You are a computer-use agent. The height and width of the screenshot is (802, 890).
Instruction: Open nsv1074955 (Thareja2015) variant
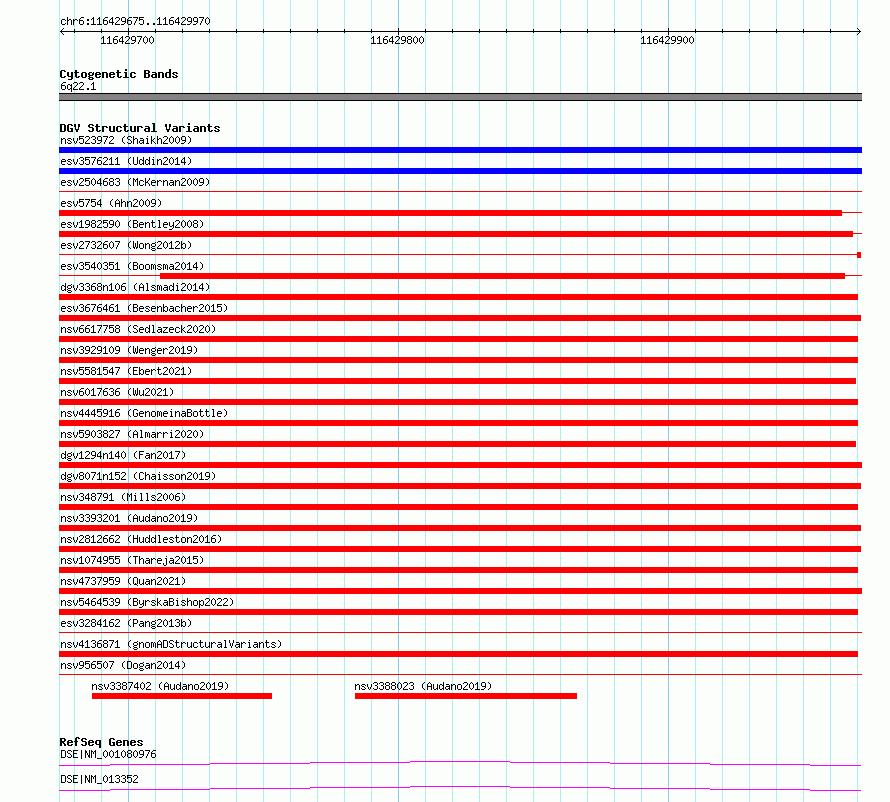click(x=132, y=560)
